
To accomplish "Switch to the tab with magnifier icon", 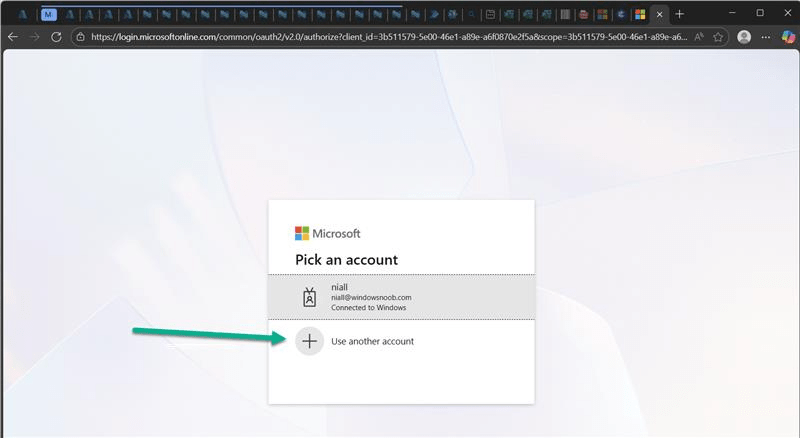I will pyautogui.click(x=472, y=14).
